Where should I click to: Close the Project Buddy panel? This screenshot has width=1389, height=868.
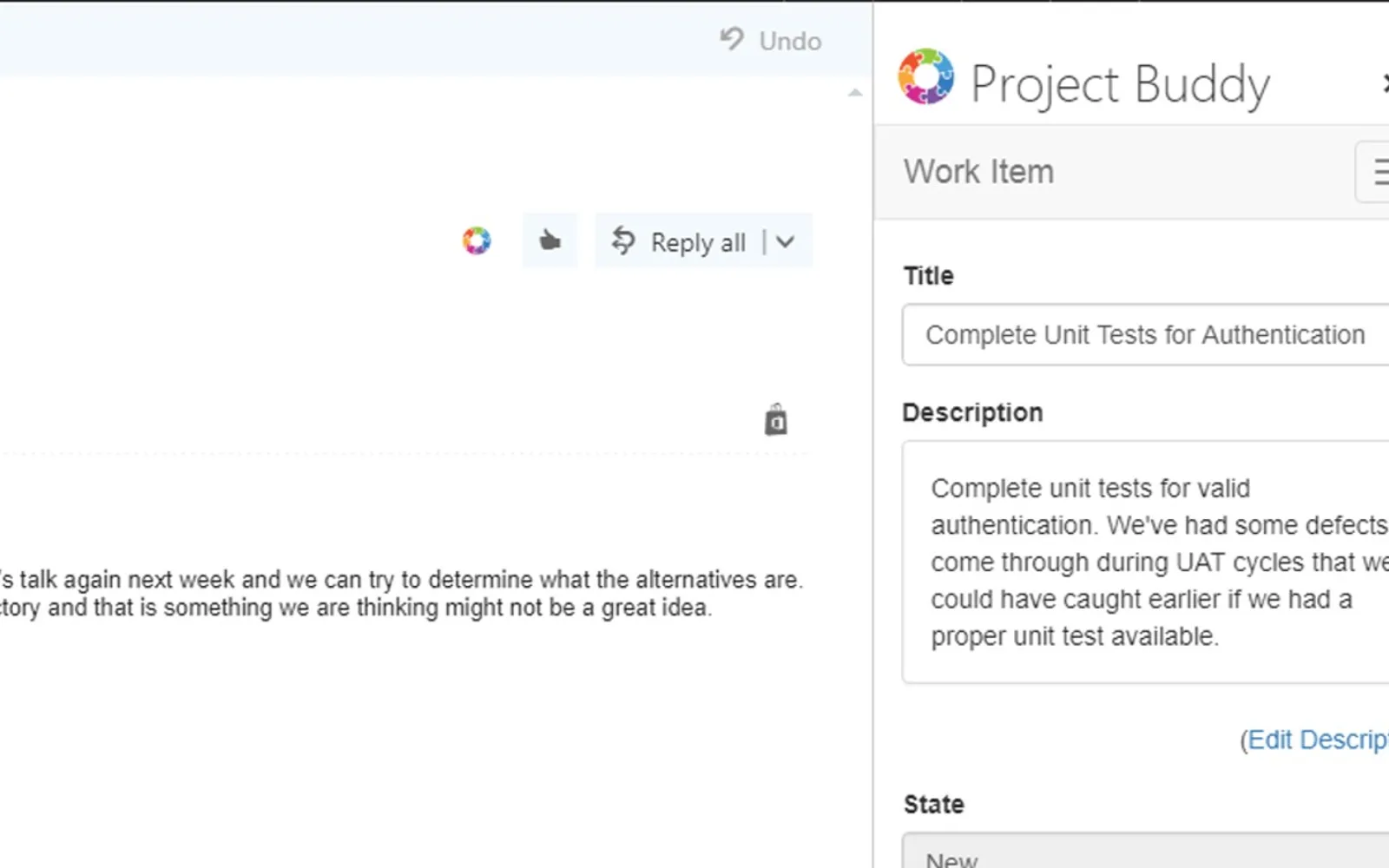[1385, 83]
